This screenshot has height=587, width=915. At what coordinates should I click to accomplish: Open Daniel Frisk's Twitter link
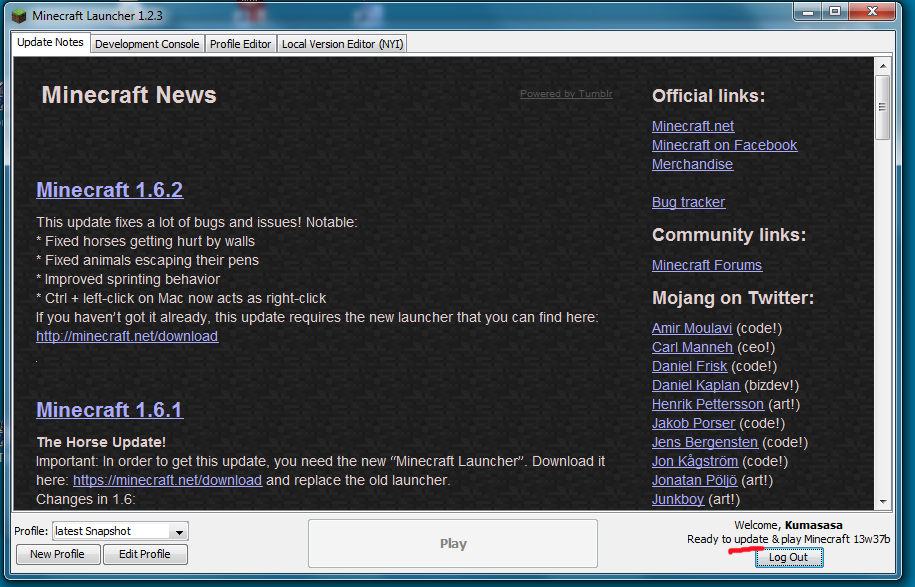click(689, 366)
